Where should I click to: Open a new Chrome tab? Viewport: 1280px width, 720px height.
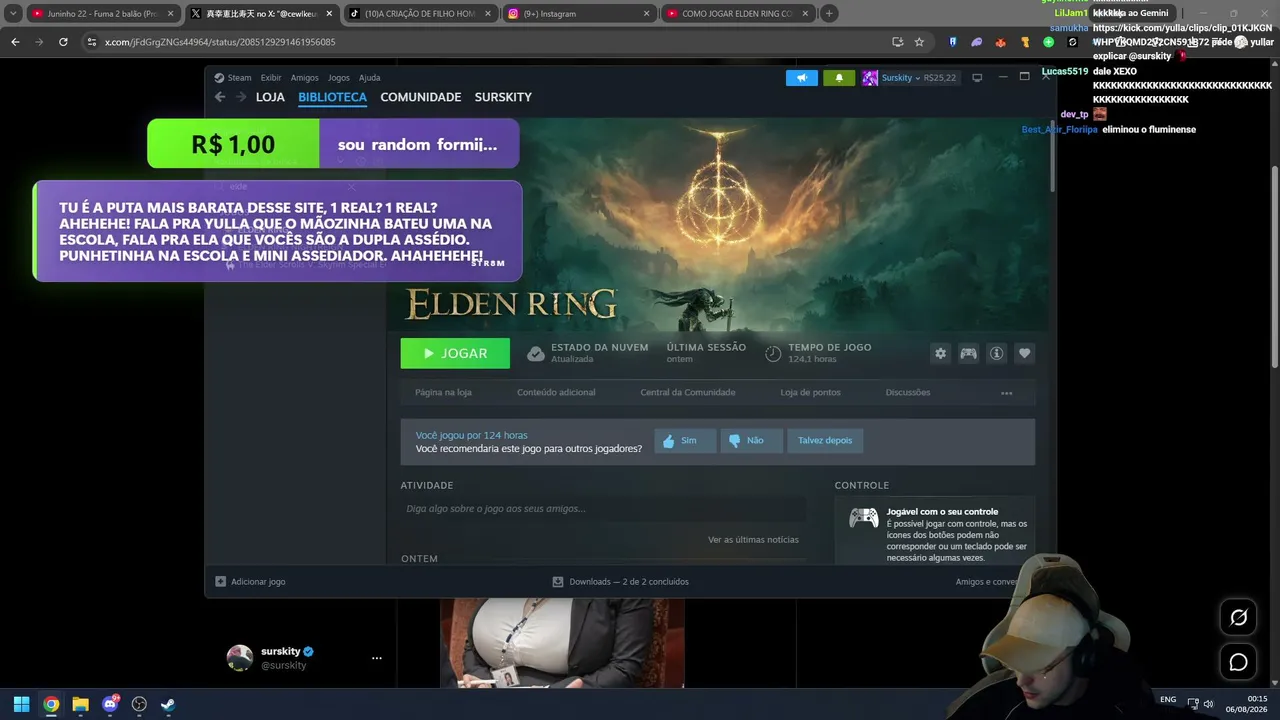[829, 14]
